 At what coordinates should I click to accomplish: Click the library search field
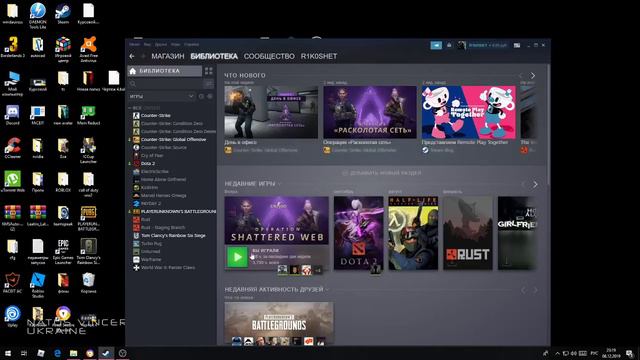coord(164,84)
